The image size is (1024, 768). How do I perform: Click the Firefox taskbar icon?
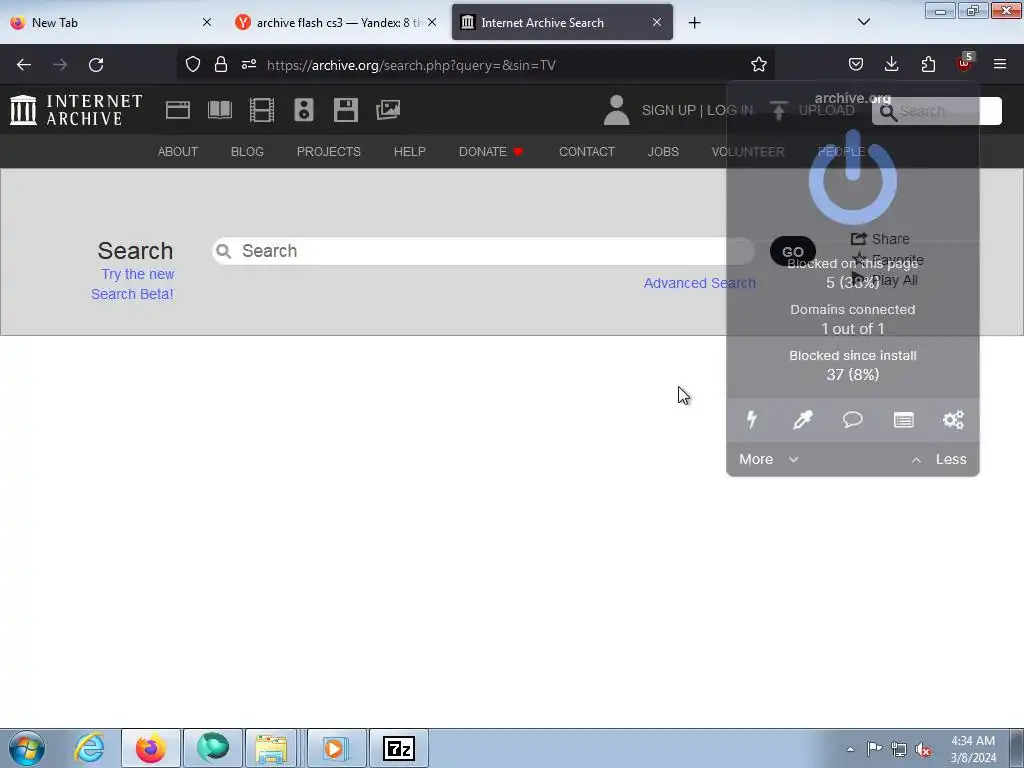151,748
